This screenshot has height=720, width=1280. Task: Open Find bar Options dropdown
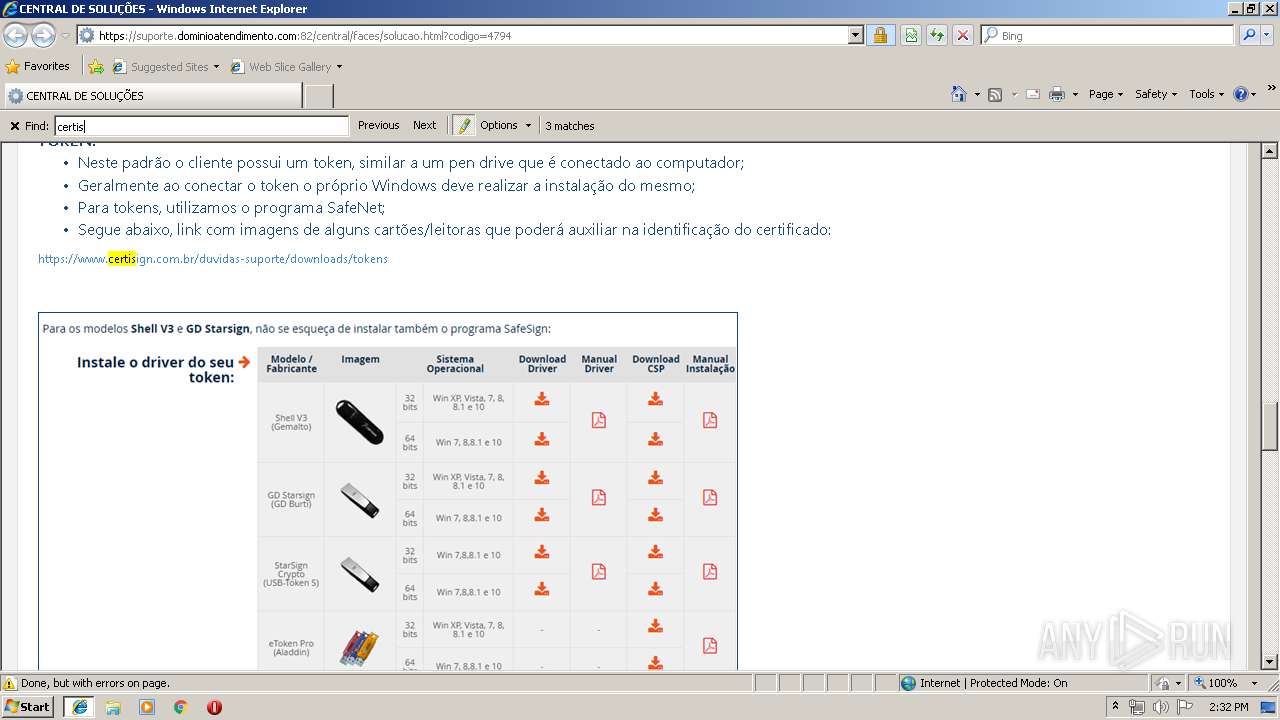point(506,125)
